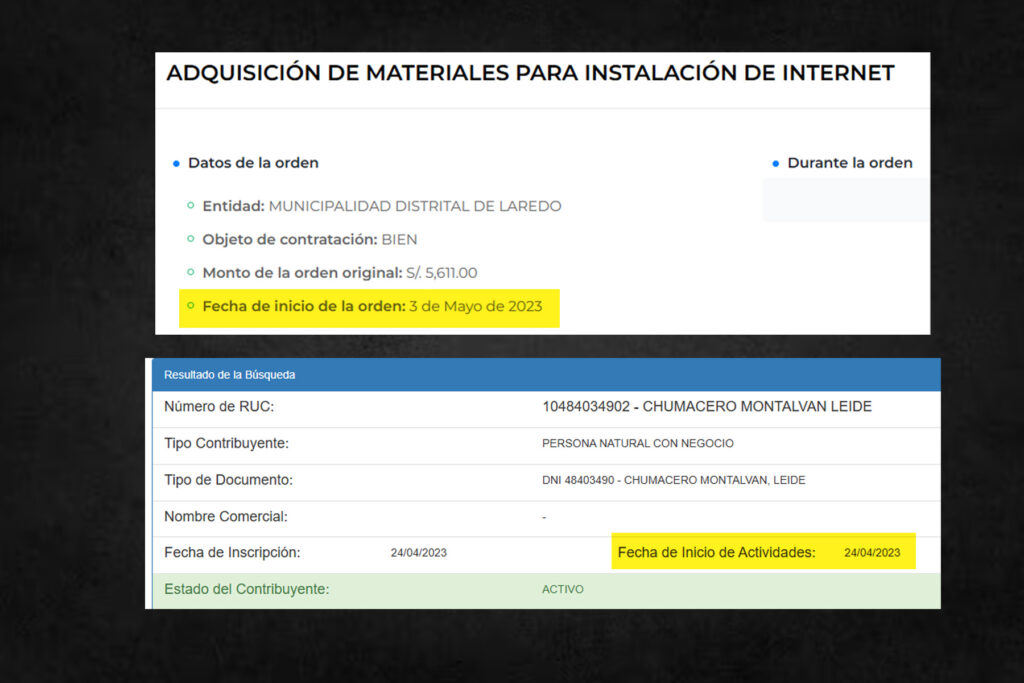The height and width of the screenshot is (683, 1024).
Task: Click the circle bullet before Objeto de contratación
Action: 191,240
